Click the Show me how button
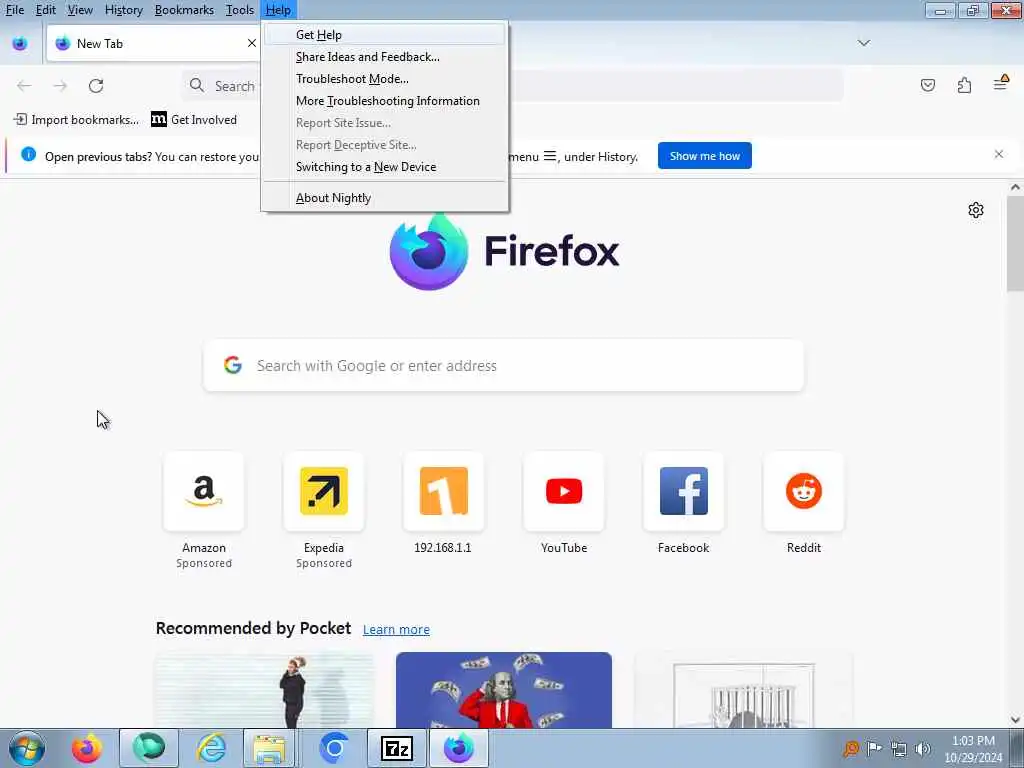1024x768 pixels. (705, 156)
